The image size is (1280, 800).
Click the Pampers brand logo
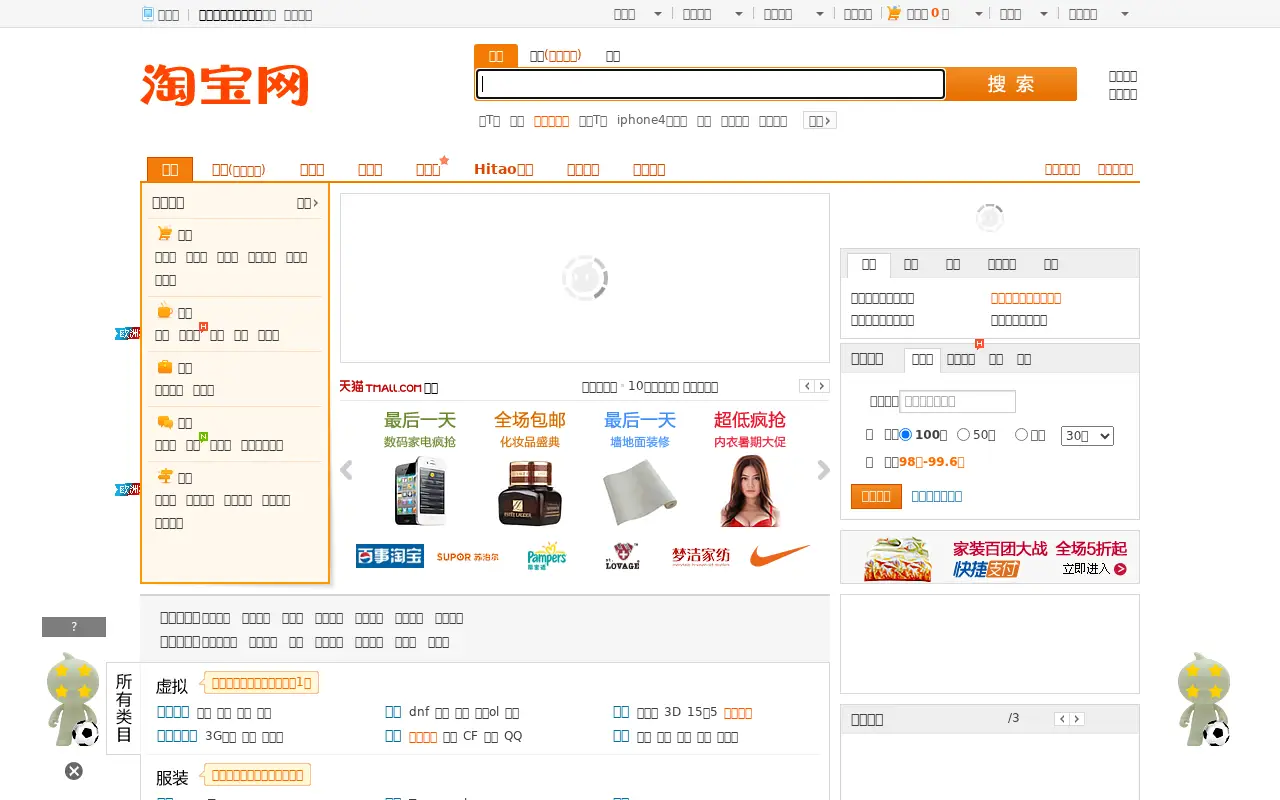547,557
